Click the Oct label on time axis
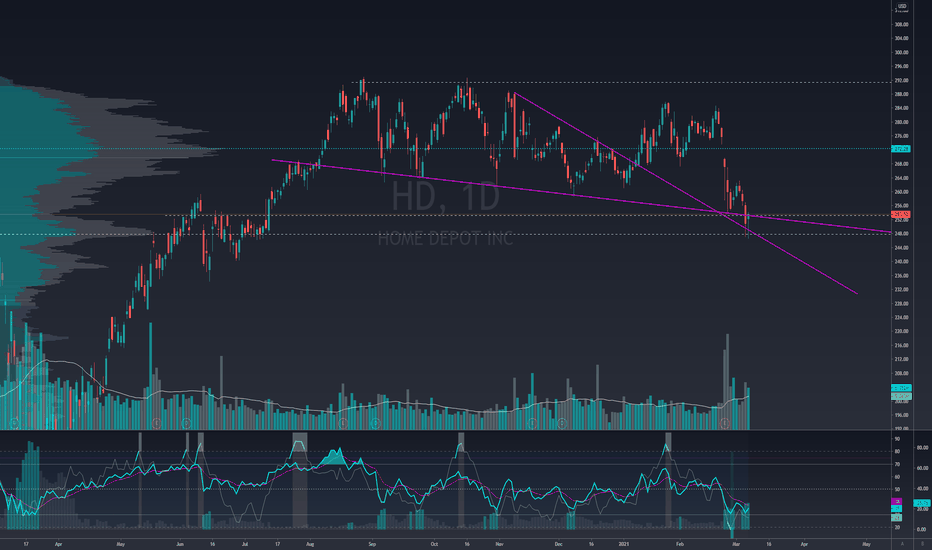932x550 pixels. tap(434, 544)
